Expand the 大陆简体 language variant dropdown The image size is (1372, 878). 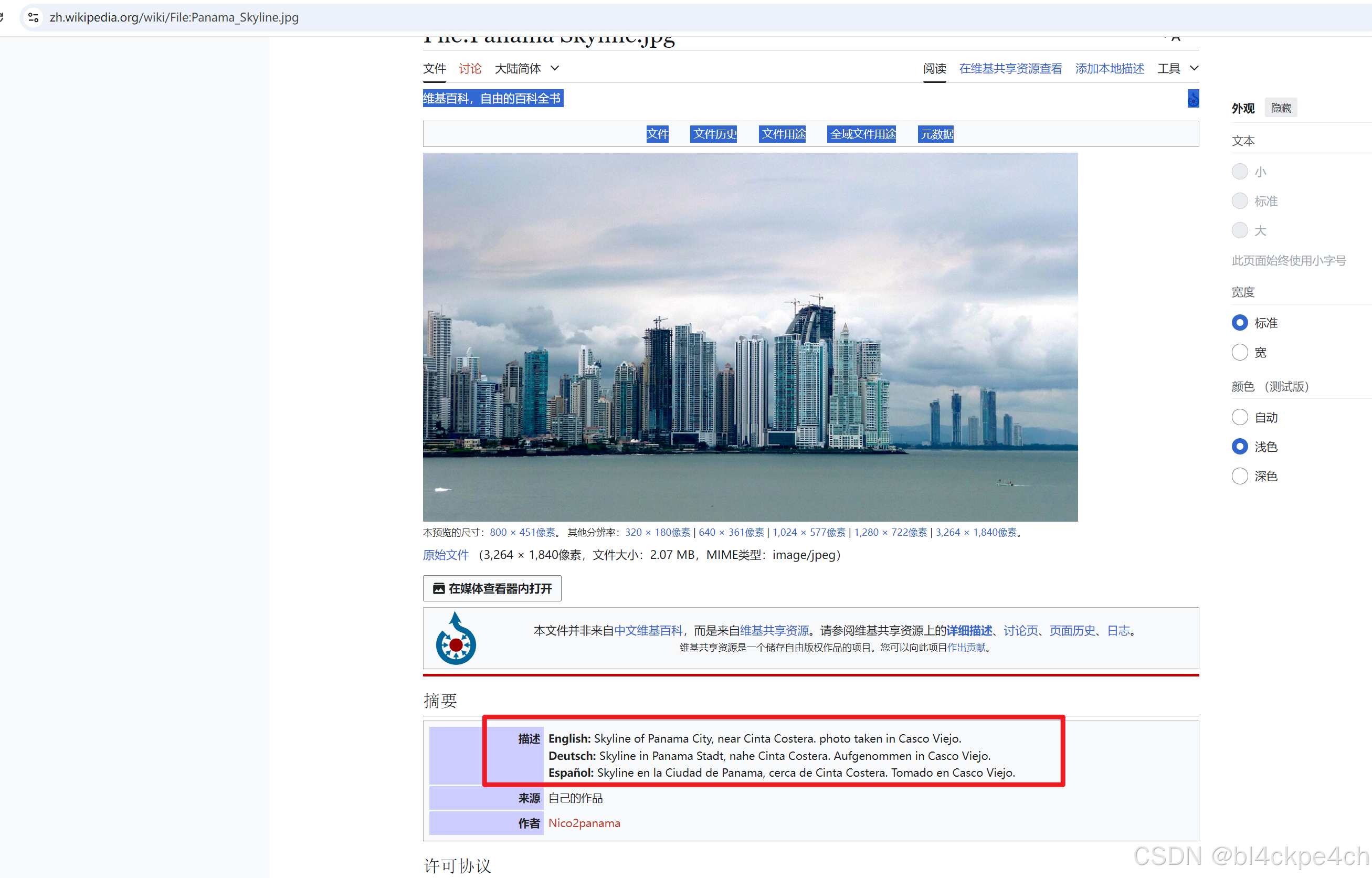coord(526,68)
